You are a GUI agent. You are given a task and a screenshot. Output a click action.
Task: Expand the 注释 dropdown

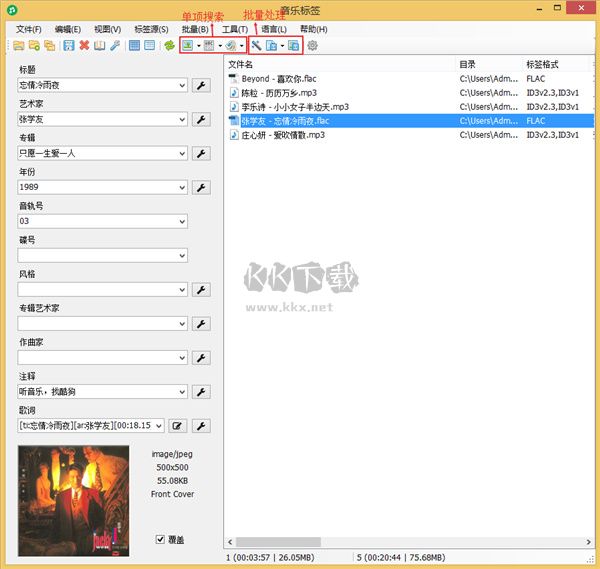[182, 392]
